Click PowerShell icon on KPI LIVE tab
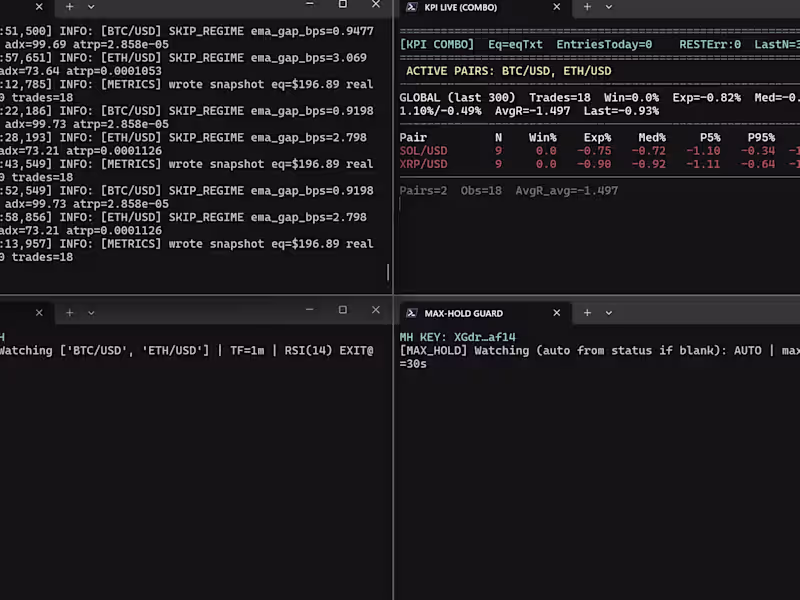Viewport: 800px width, 600px height. pyautogui.click(x=412, y=7)
